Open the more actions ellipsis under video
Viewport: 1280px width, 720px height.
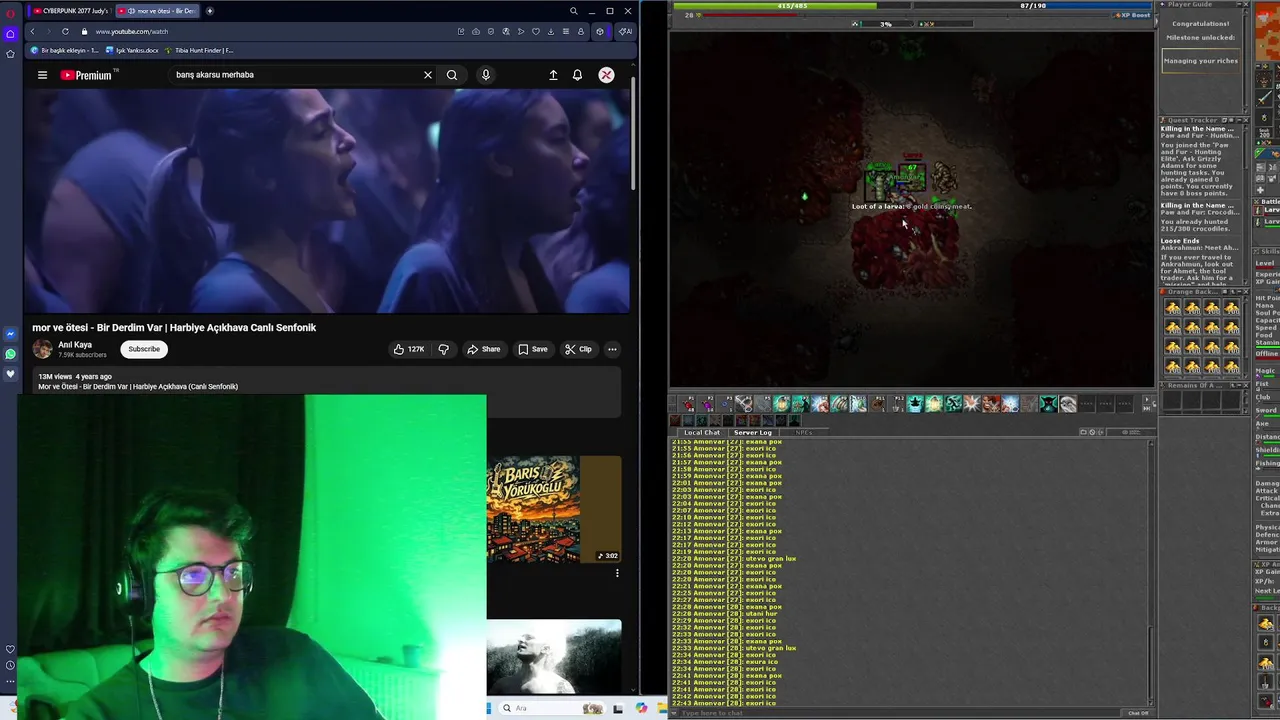coord(612,349)
